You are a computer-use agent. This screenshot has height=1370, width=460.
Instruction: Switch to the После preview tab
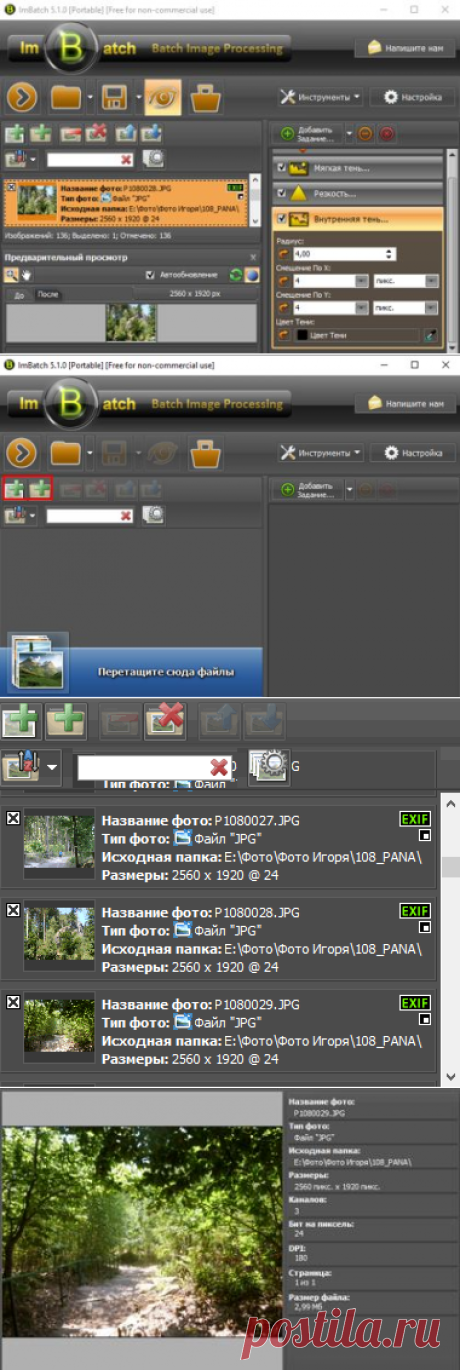pos(47,295)
